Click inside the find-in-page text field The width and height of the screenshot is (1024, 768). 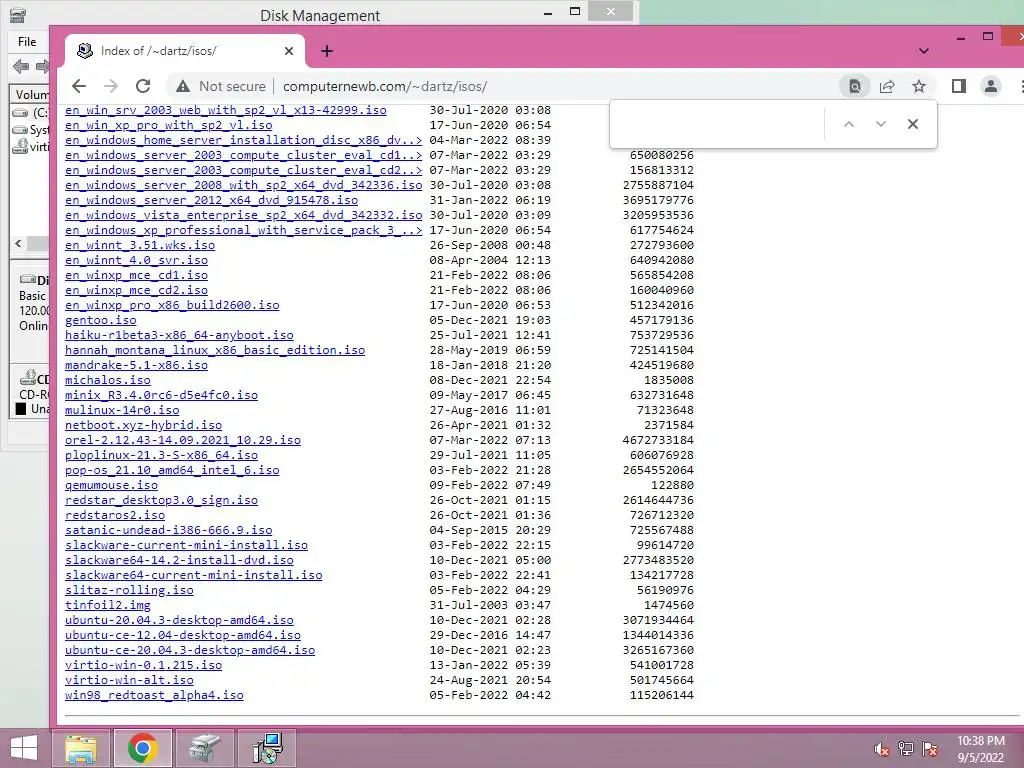click(x=718, y=124)
